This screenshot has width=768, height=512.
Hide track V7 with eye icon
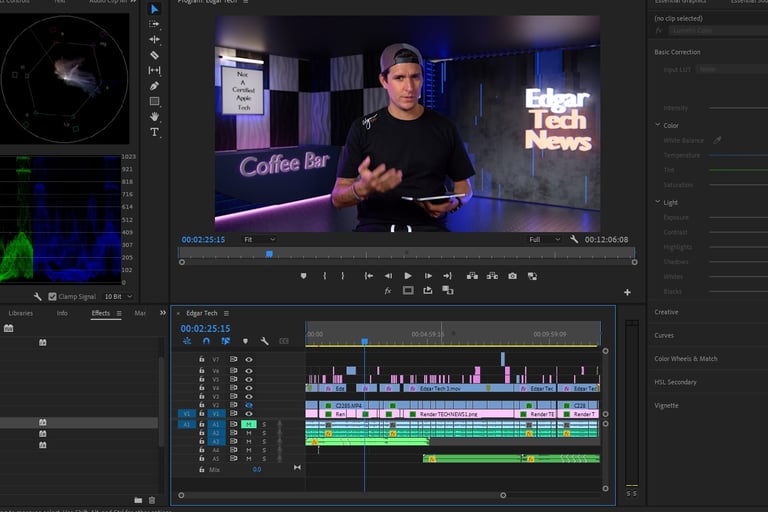point(249,360)
